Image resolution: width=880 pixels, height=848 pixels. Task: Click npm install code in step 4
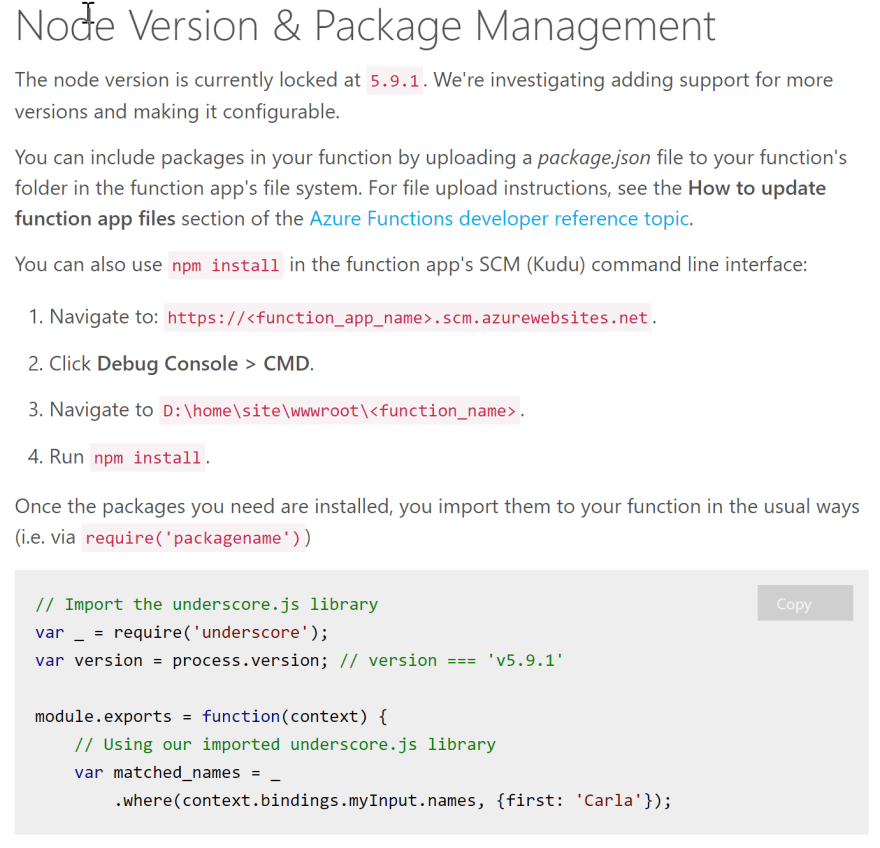point(147,458)
